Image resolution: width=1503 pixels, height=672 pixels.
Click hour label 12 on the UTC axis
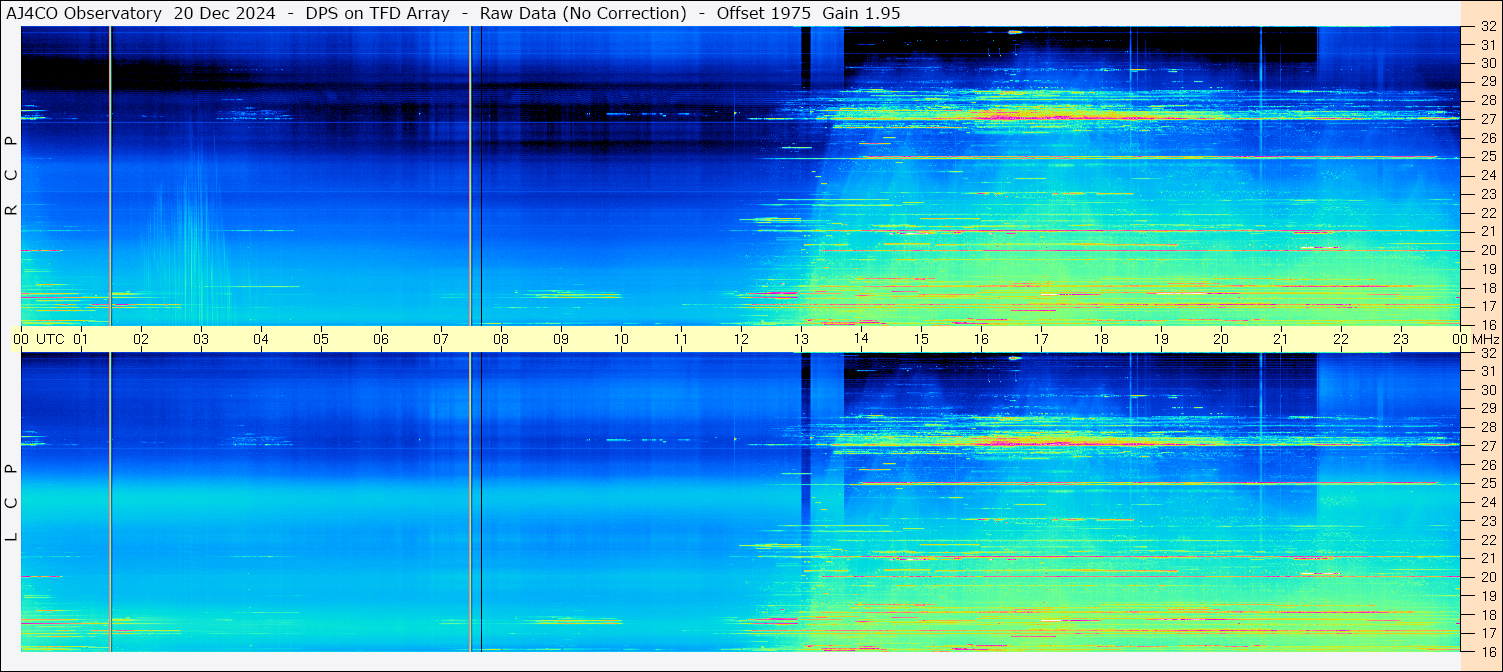pyautogui.click(x=741, y=339)
